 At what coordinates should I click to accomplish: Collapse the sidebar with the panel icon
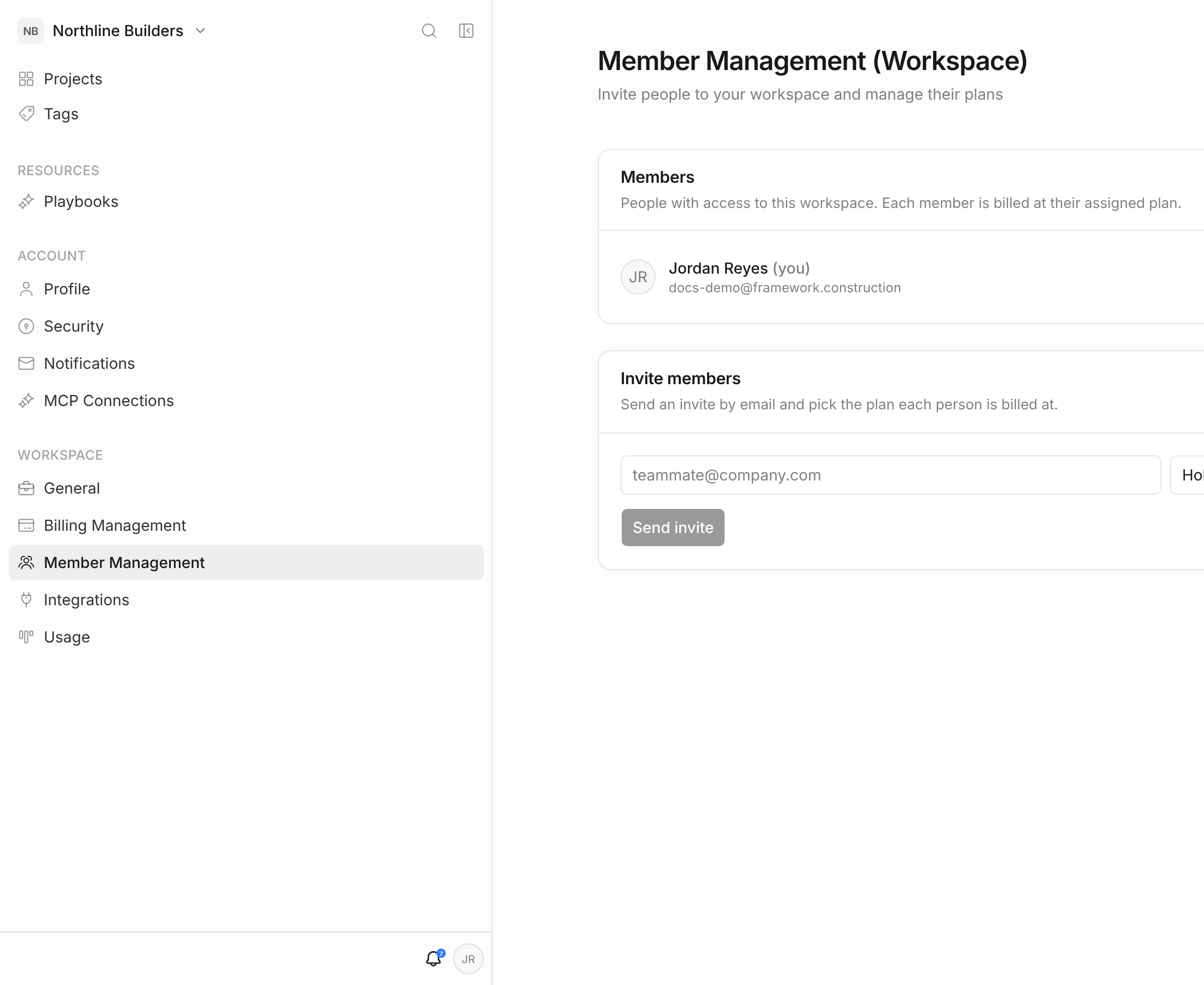(x=466, y=31)
